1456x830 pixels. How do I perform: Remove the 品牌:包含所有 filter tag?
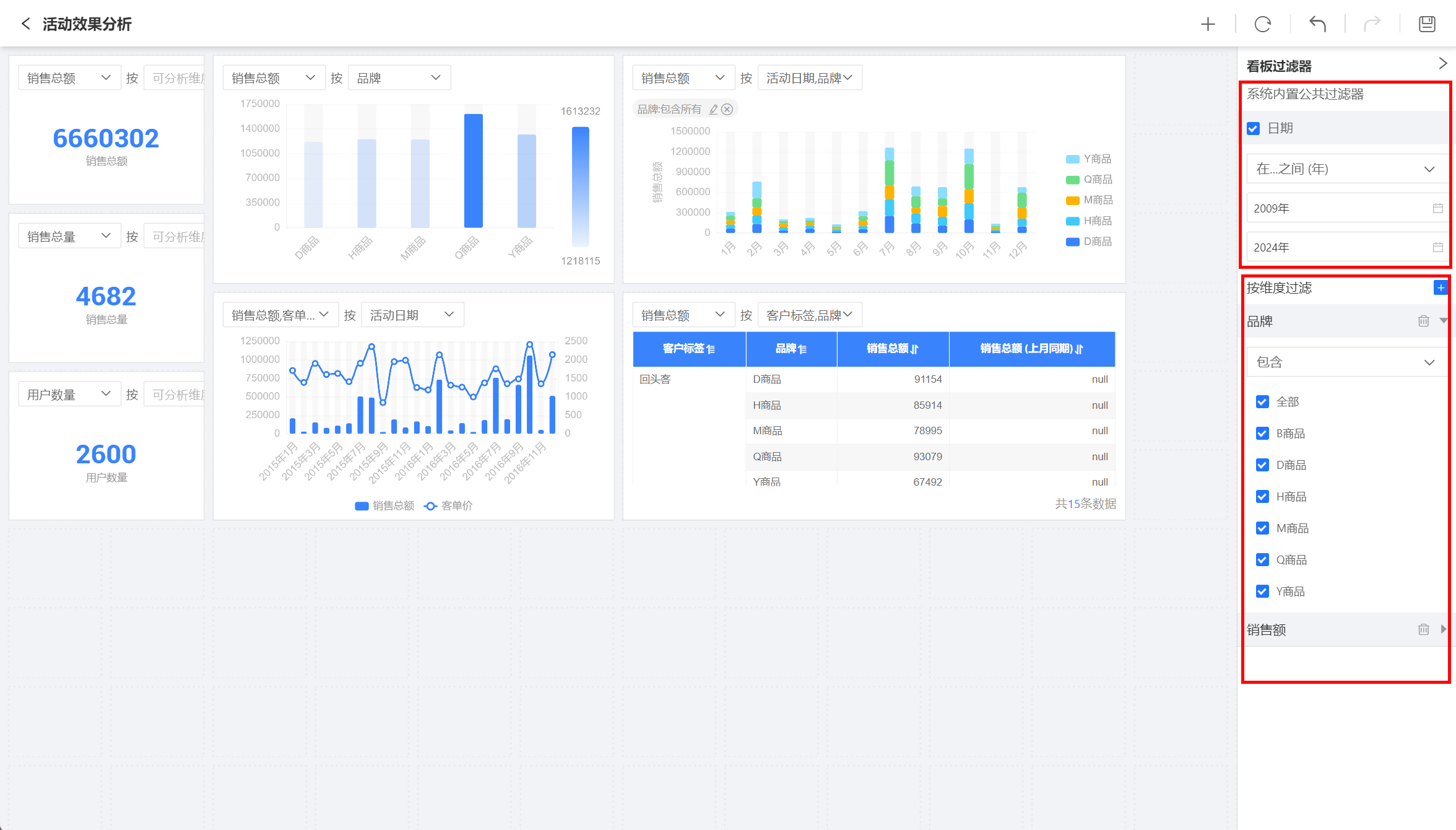727,109
